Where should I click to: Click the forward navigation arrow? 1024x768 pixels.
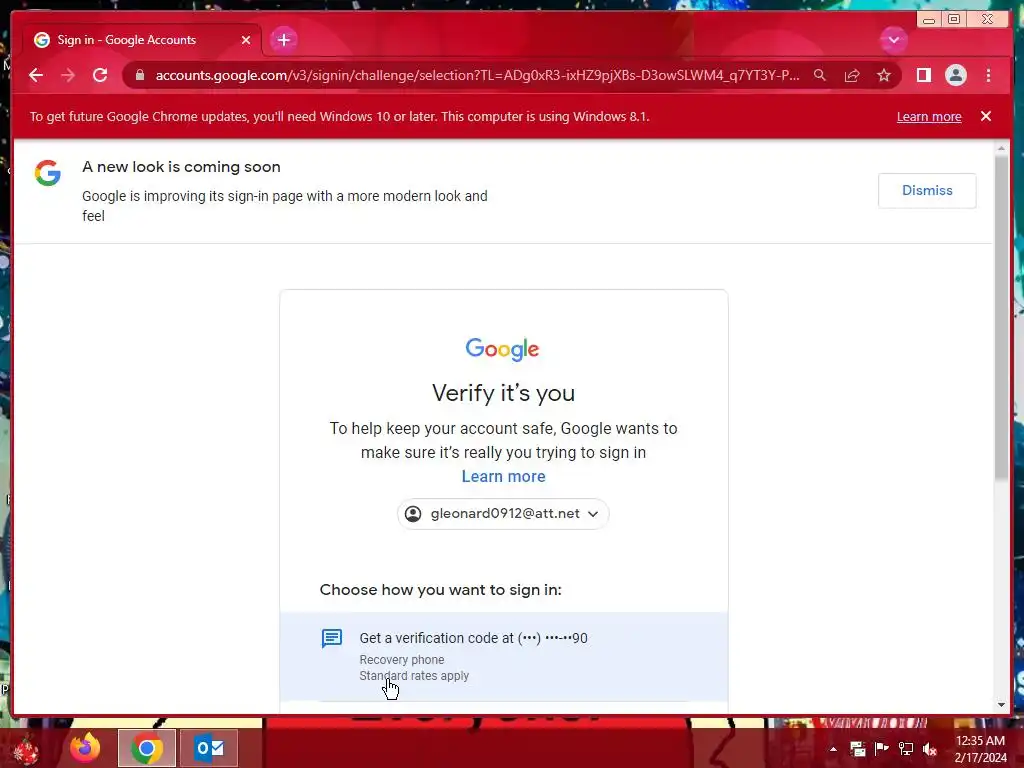tap(68, 76)
